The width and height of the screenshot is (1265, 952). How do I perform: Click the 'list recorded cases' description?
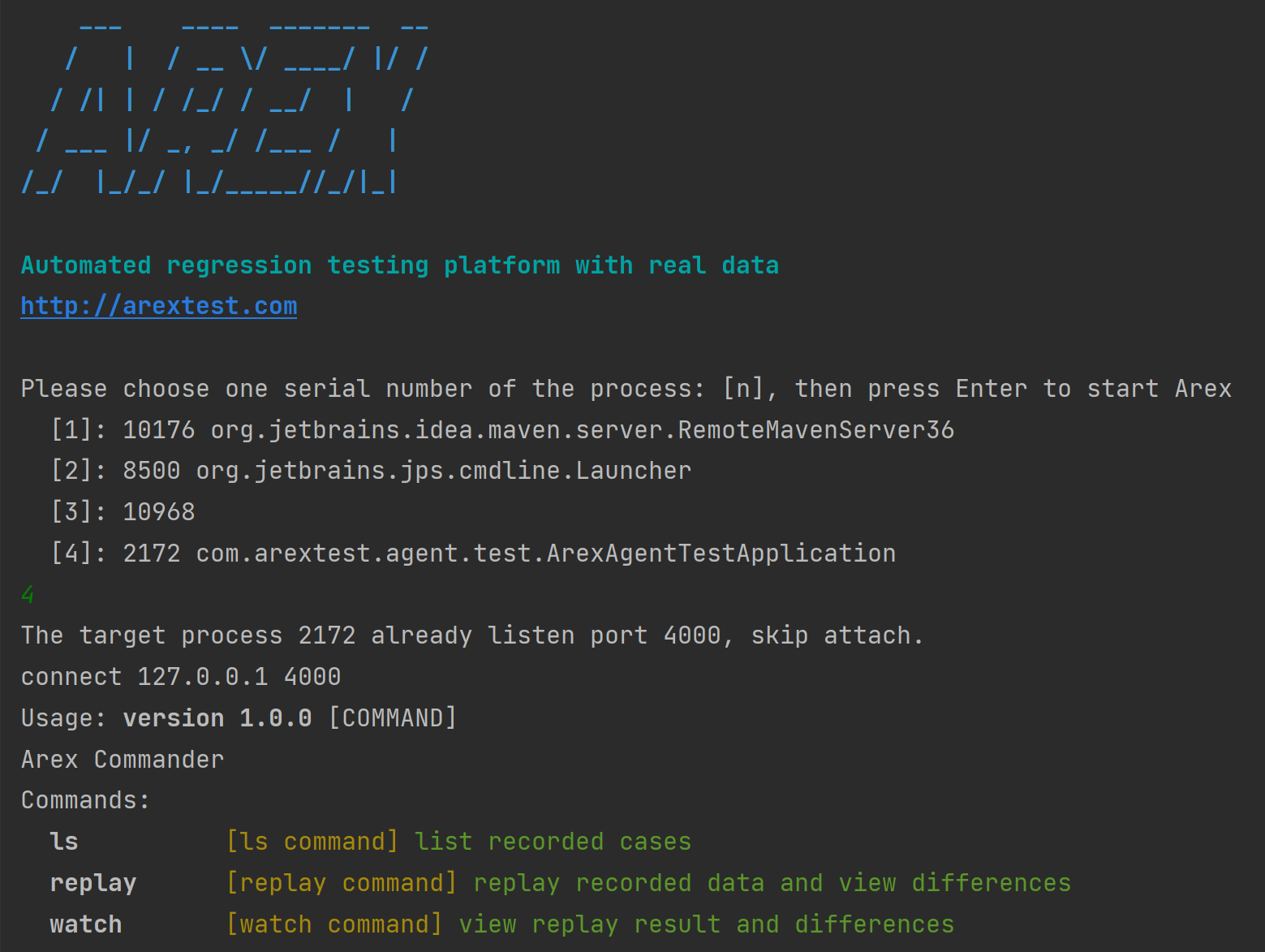pyautogui.click(x=553, y=842)
